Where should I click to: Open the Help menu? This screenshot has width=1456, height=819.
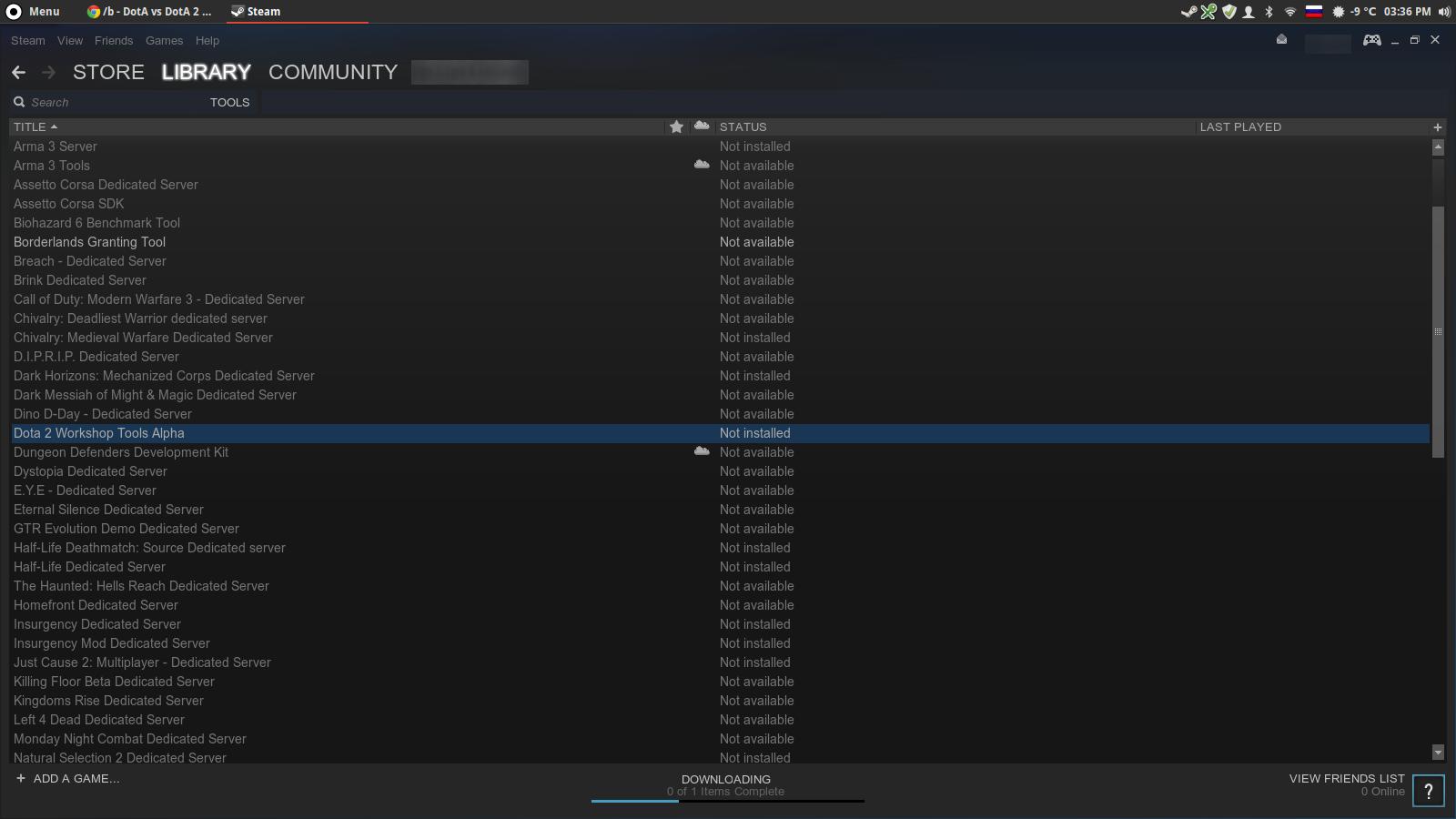click(207, 40)
